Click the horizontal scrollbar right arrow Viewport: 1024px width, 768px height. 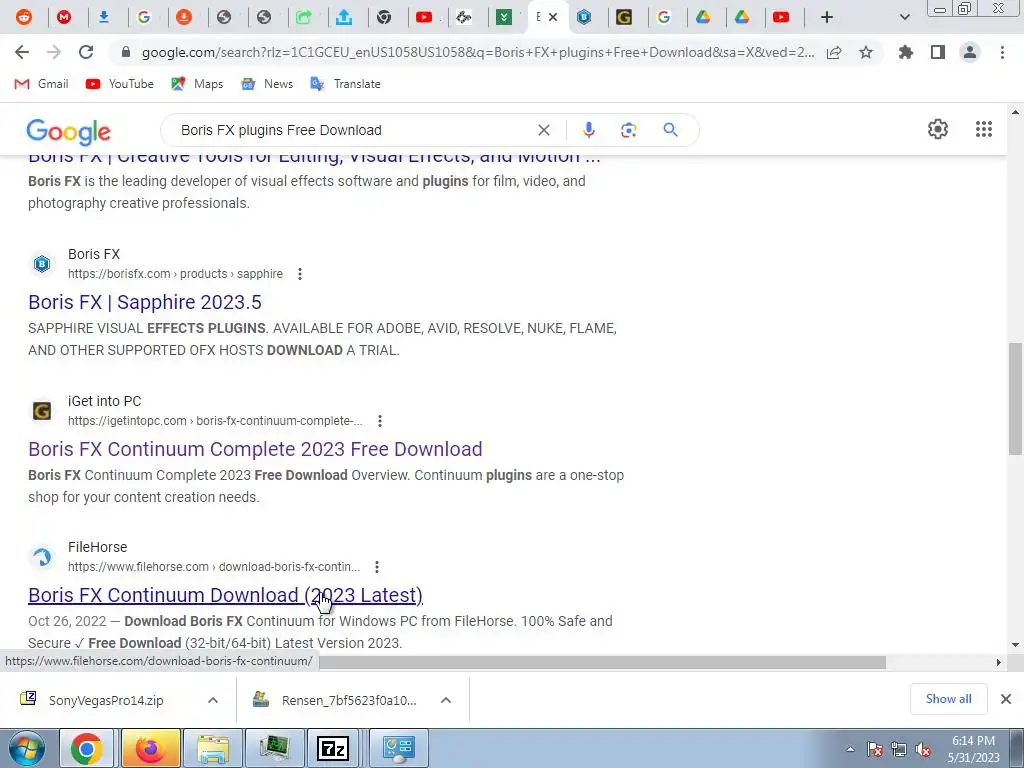(998, 662)
